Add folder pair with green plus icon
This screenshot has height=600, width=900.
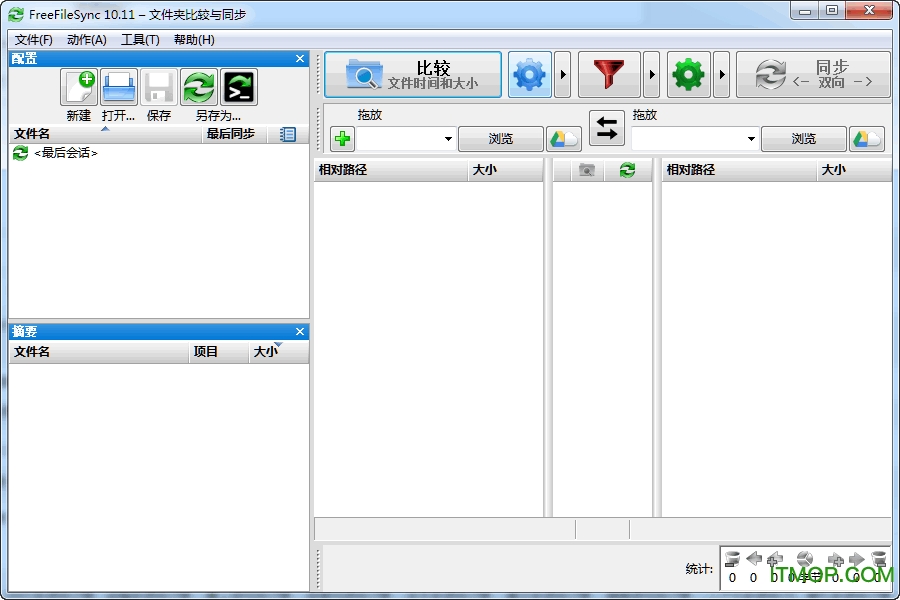[343, 139]
